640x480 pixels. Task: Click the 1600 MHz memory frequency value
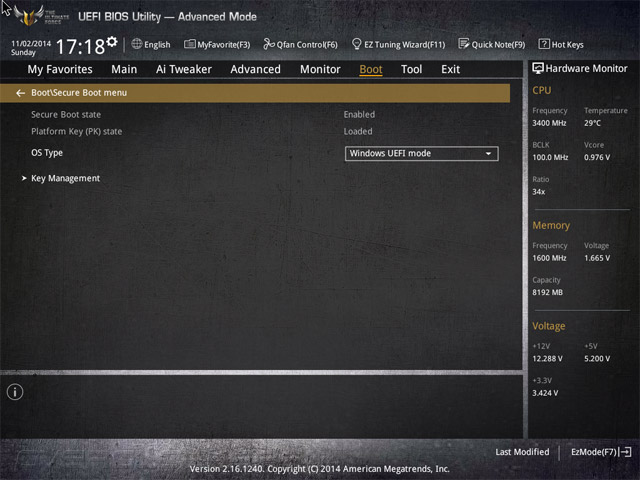[x=549, y=258]
